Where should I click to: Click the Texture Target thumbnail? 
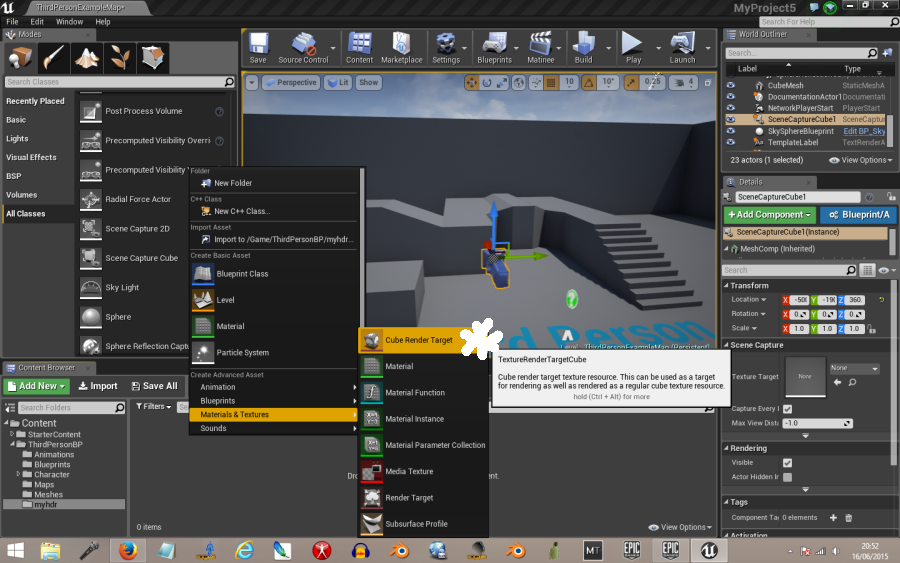click(x=805, y=376)
